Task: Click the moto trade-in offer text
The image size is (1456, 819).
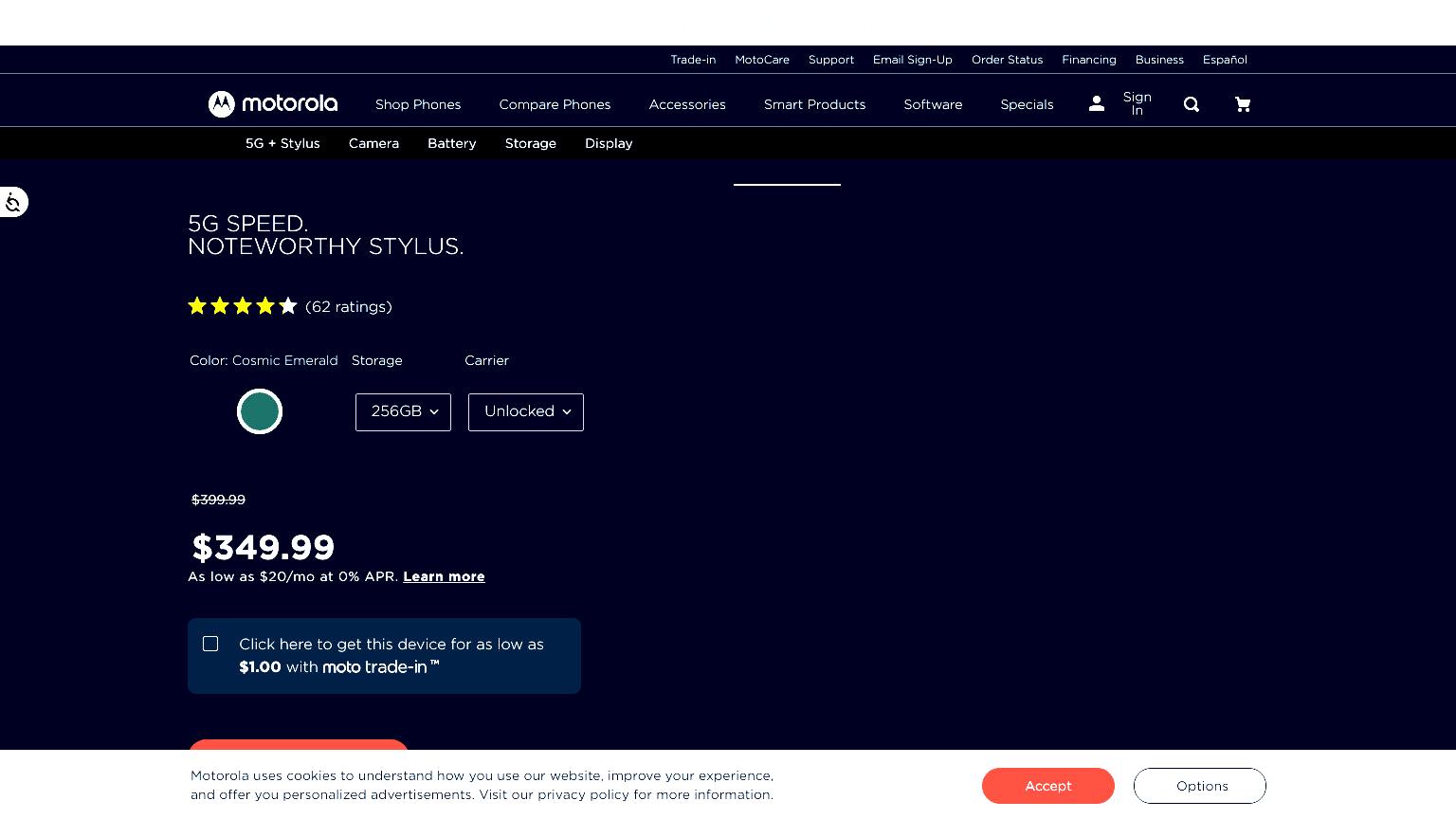Action: (x=391, y=655)
